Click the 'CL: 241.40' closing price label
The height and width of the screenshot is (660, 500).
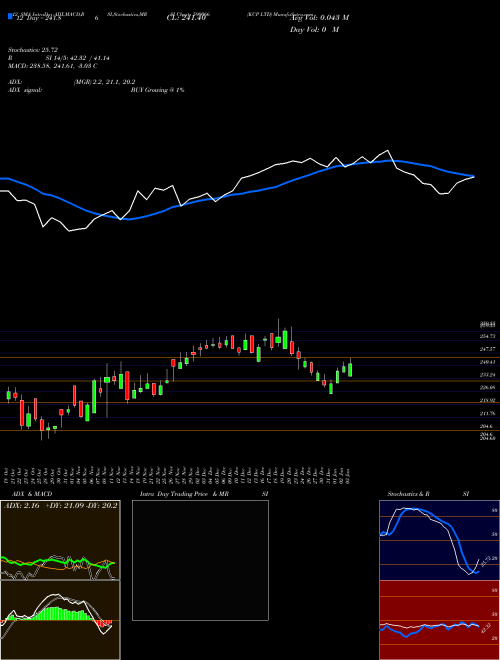[186, 18]
